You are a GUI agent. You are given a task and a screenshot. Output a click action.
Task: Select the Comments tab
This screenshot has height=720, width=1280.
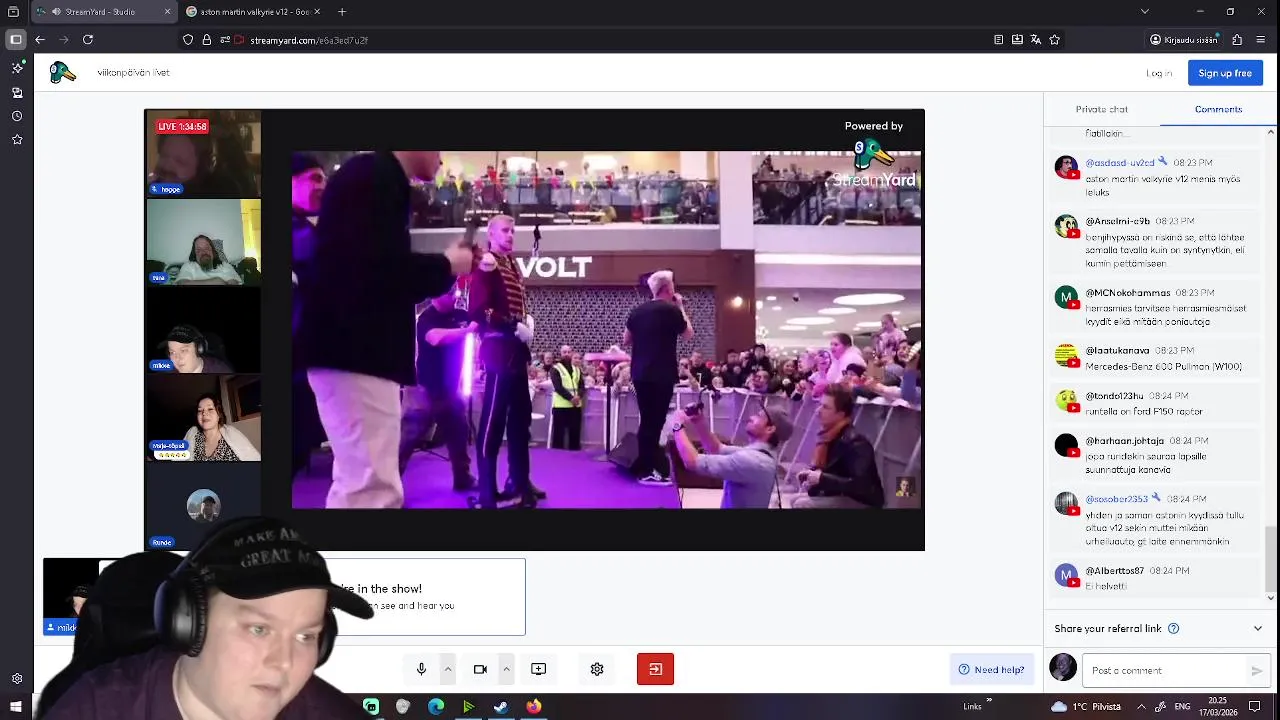[1218, 109]
